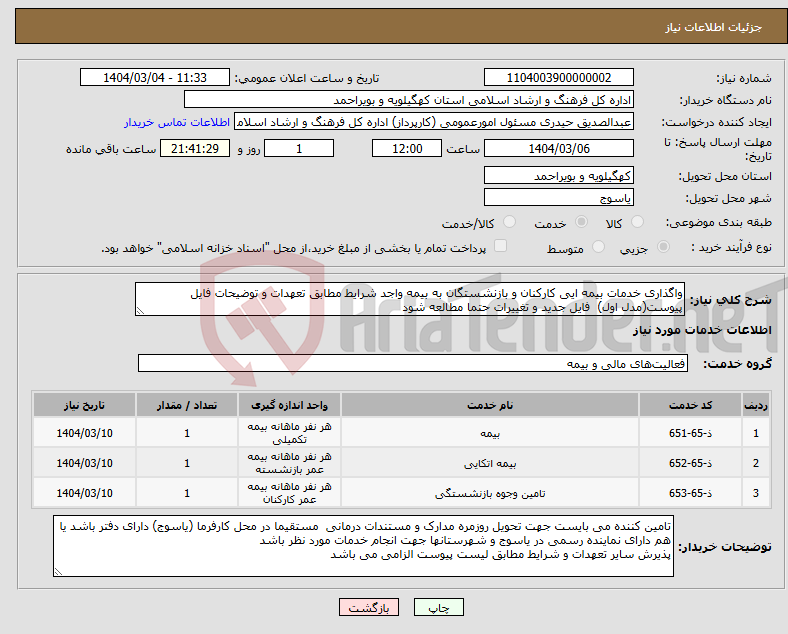The image size is (788, 634).
Task: Click the تاریخ نیاز column header
Action: pyautogui.click(x=84, y=405)
